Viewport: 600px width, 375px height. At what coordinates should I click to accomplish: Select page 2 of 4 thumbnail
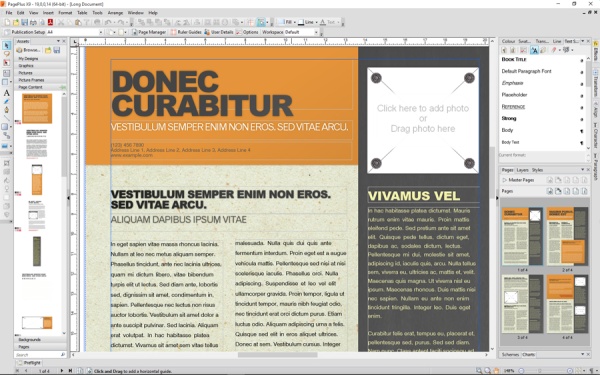(x=567, y=236)
